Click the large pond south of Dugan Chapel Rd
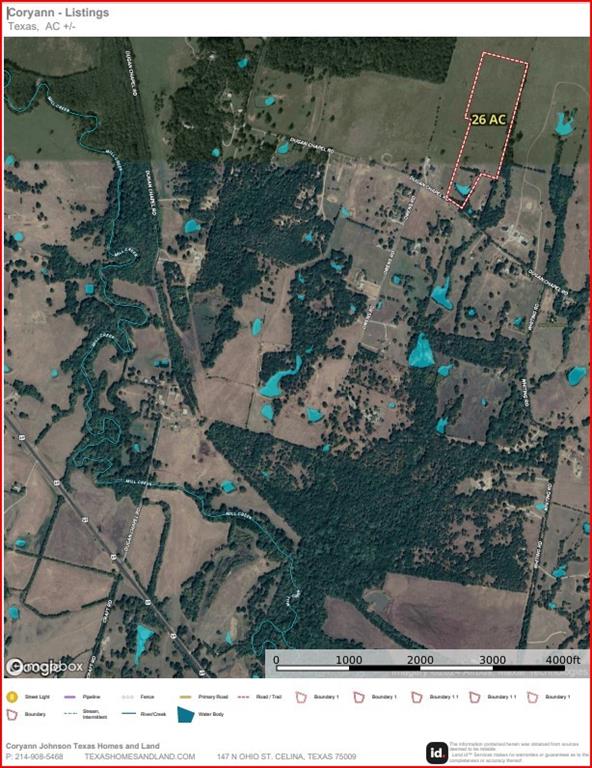The width and height of the screenshot is (592, 768). [x=421, y=351]
